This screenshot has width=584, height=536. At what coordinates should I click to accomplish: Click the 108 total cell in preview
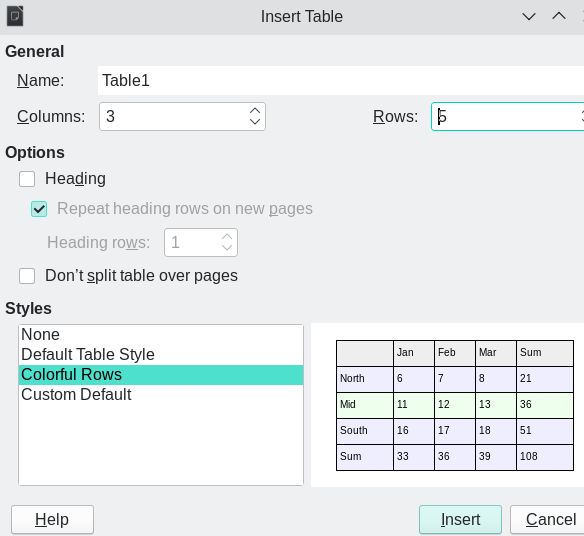click(545, 457)
